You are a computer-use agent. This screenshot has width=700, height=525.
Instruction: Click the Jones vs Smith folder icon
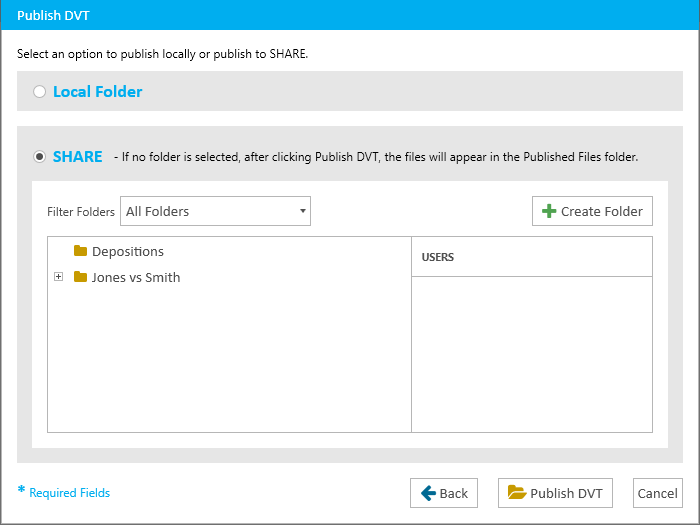point(80,277)
